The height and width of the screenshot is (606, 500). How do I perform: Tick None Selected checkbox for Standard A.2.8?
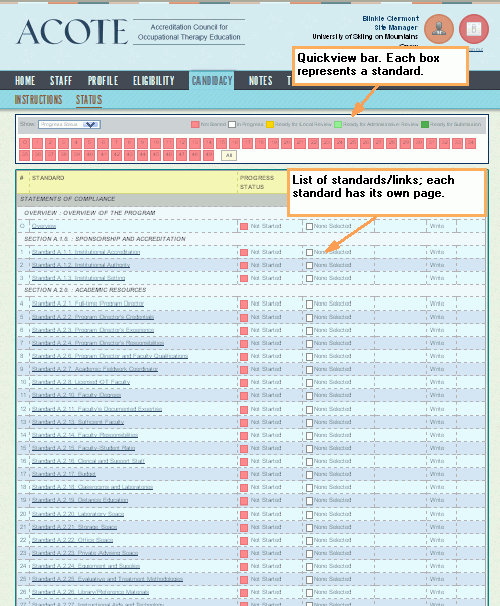310,383
